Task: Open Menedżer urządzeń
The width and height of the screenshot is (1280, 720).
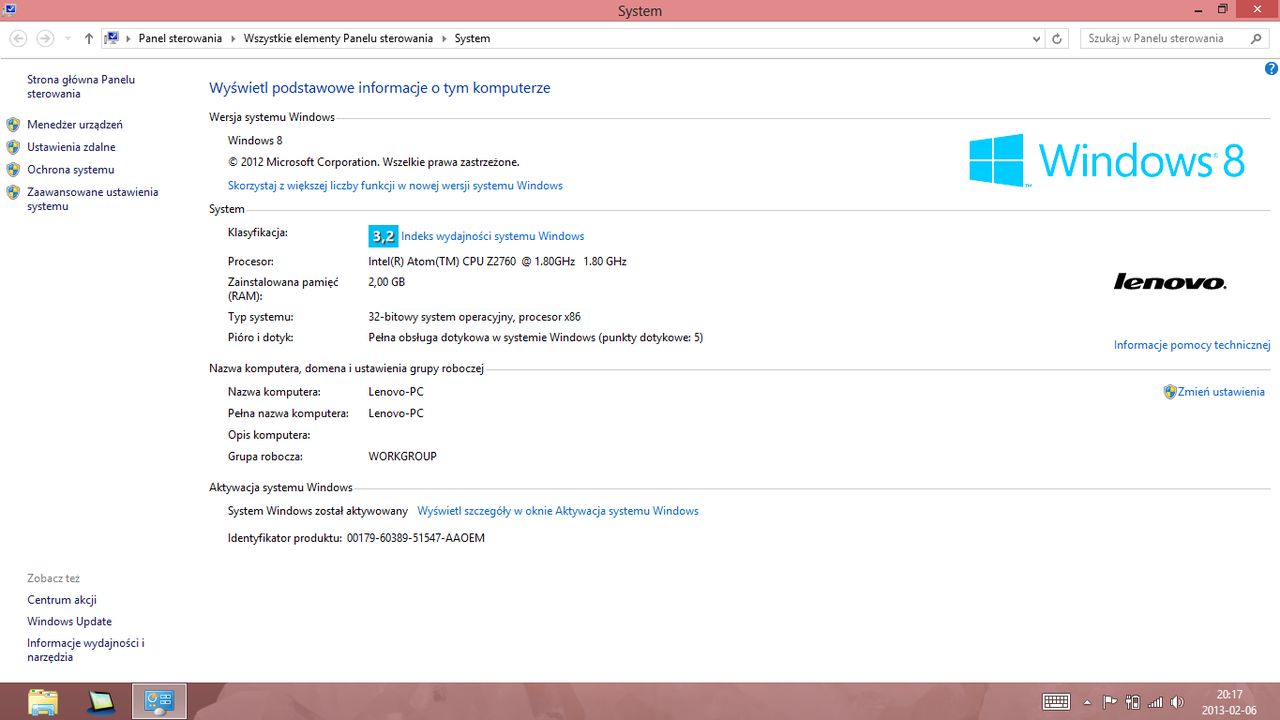Action: coord(75,125)
